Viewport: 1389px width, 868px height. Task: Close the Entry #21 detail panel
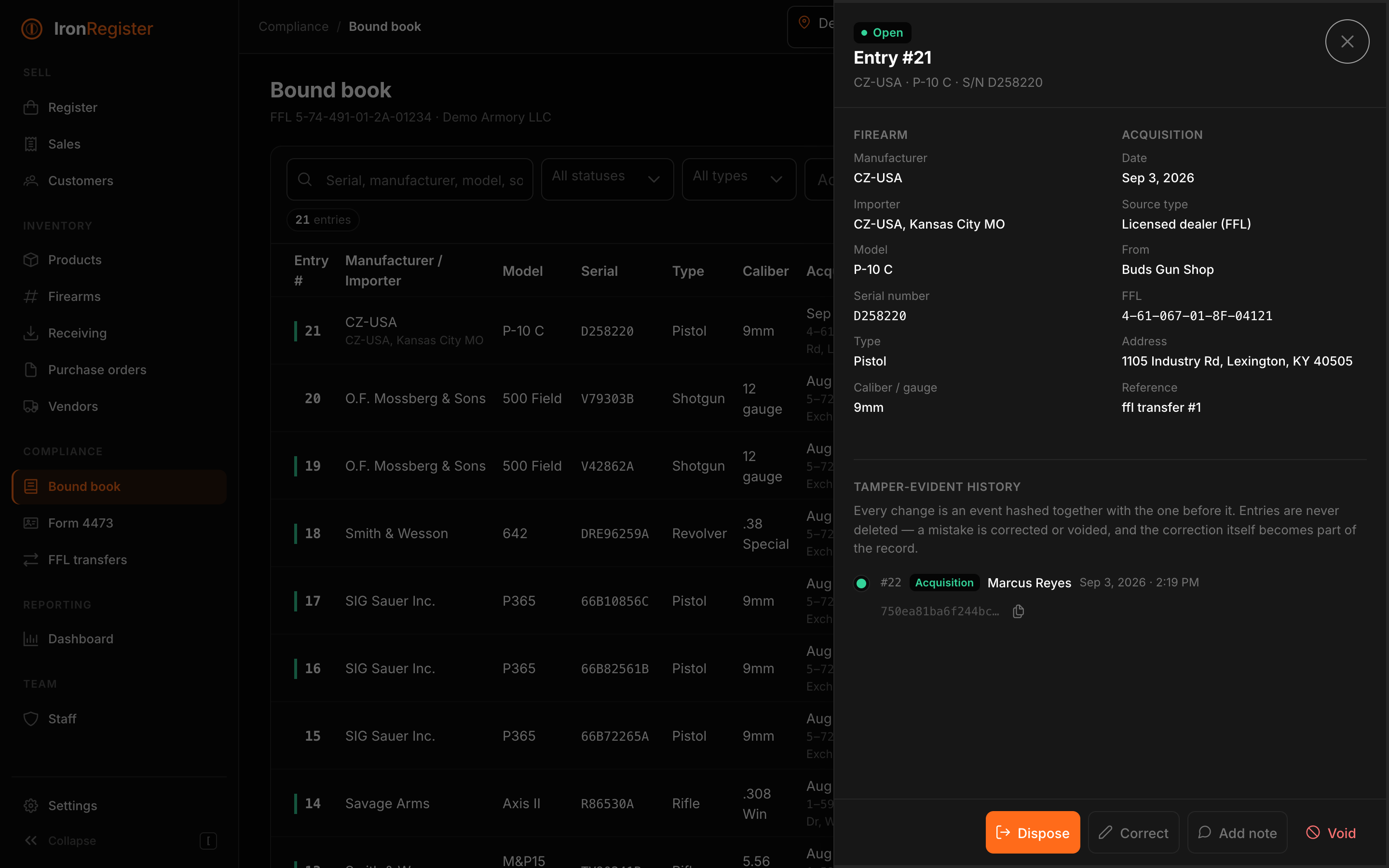click(x=1347, y=41)
